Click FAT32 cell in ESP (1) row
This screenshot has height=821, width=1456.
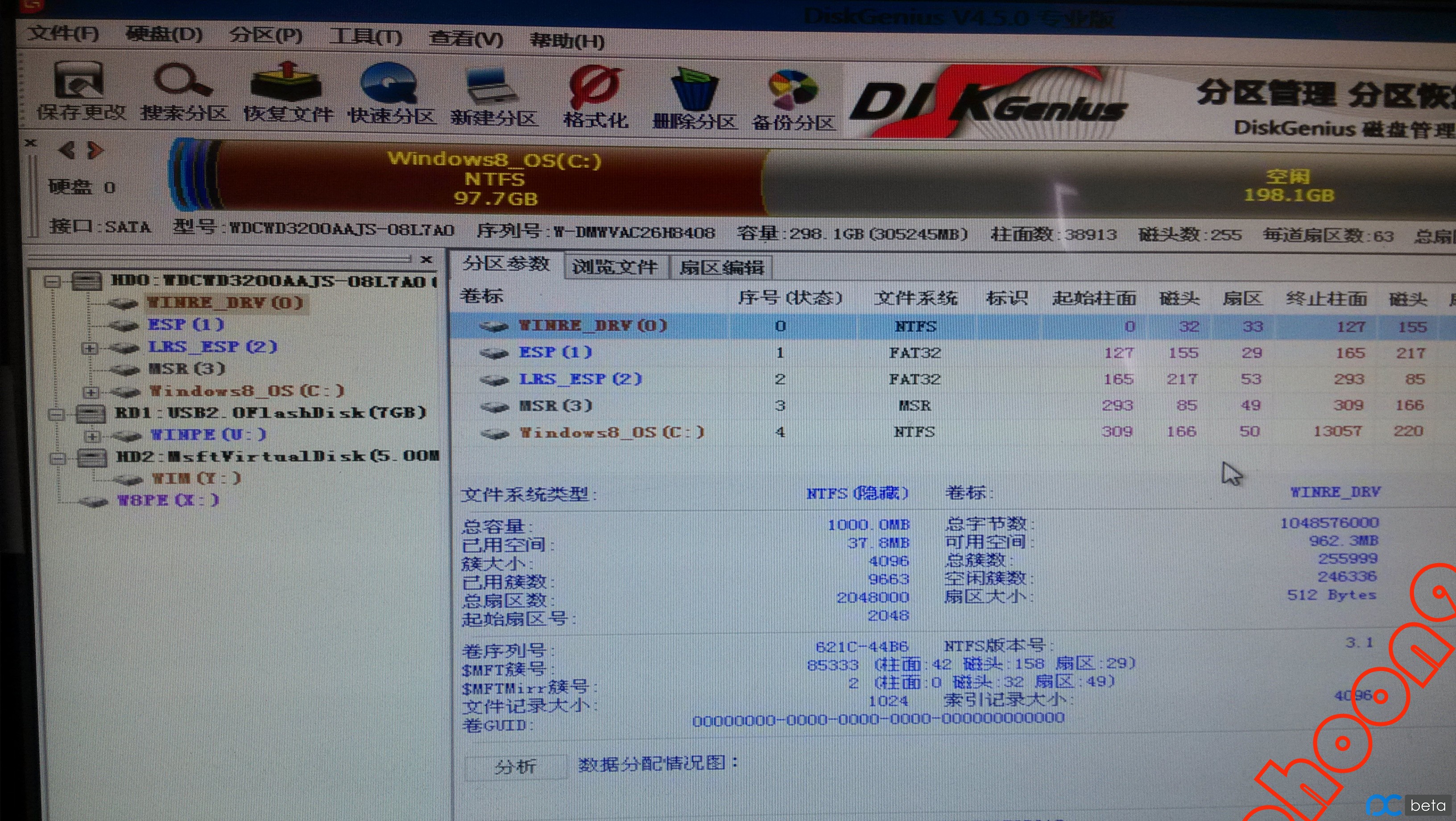915,353
